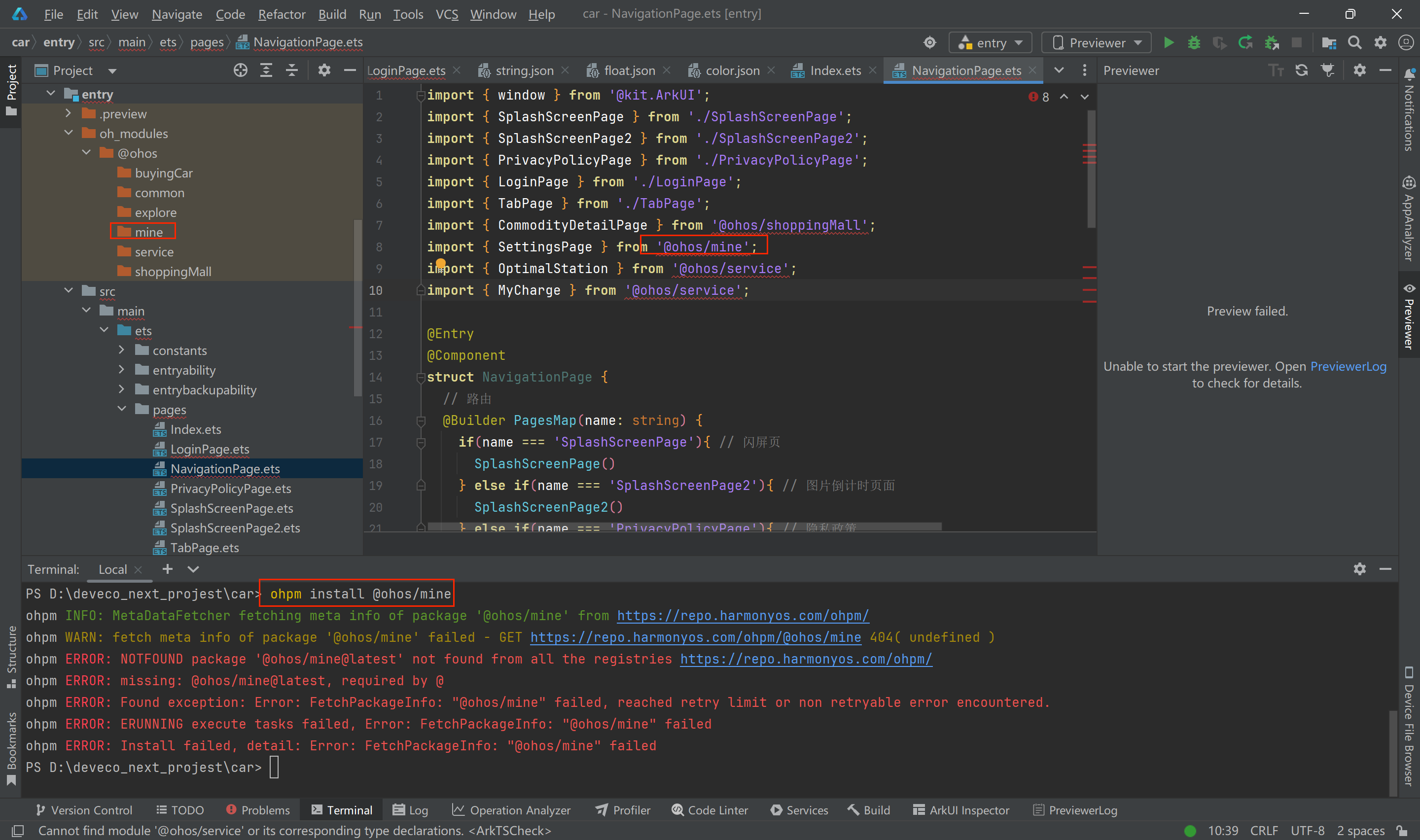Go to next highlighted error arrow
The height and width of the screenshot is (840, 1420).
pyautogui.click(x=1084, y=97)
